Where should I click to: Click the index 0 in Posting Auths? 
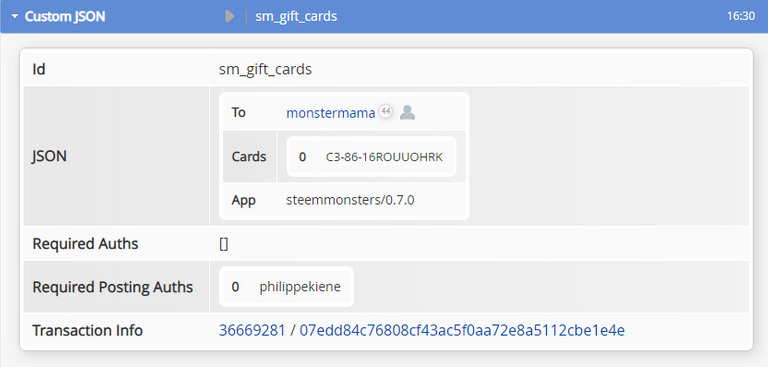pyautogui.click(x=235, y=287)
